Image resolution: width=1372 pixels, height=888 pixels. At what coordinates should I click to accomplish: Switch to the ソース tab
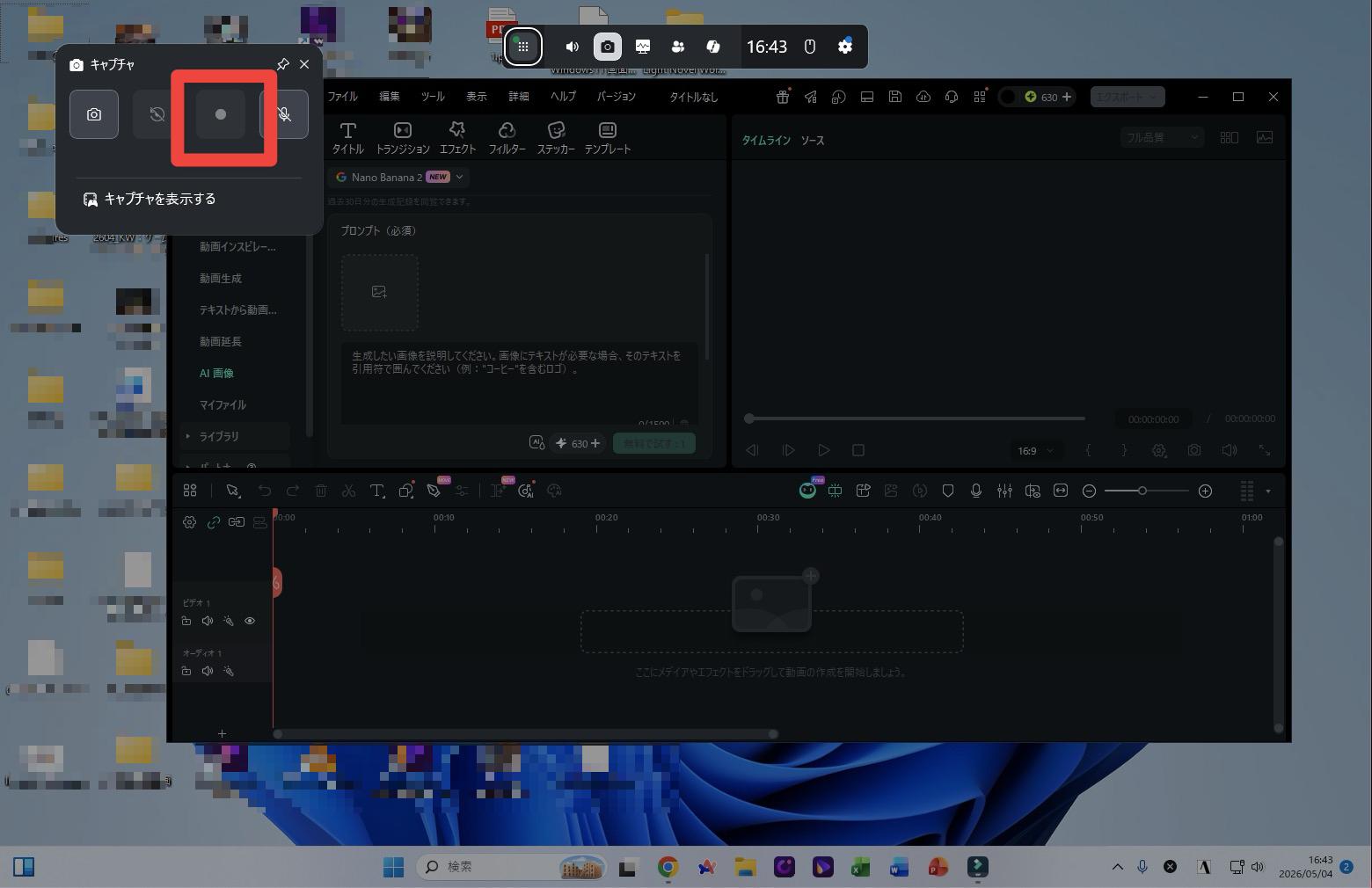tap(813, 140)
